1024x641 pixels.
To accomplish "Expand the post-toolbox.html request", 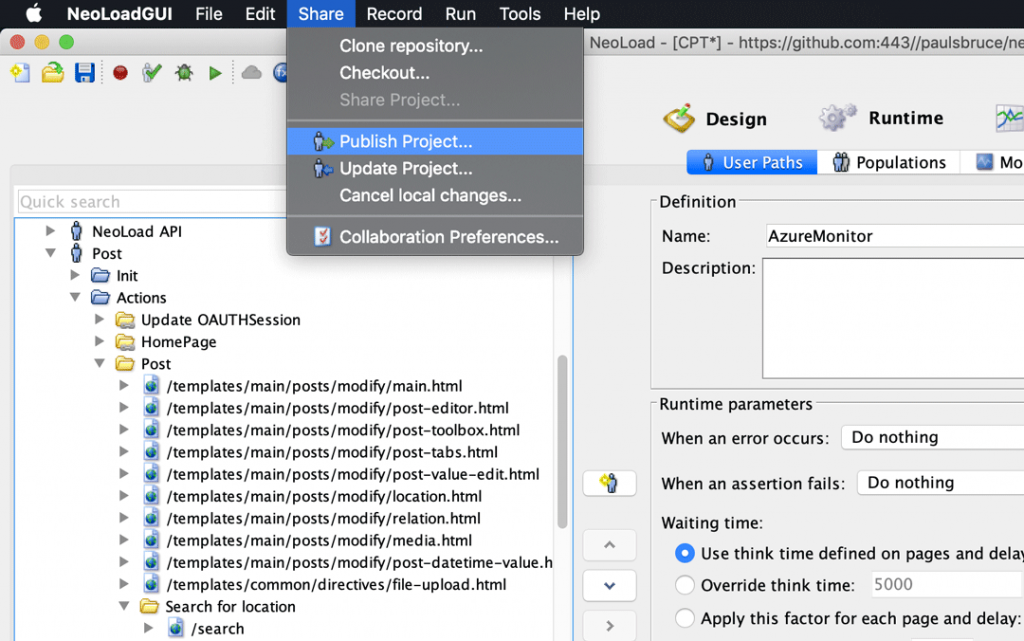I will click(x=123, y=430).
